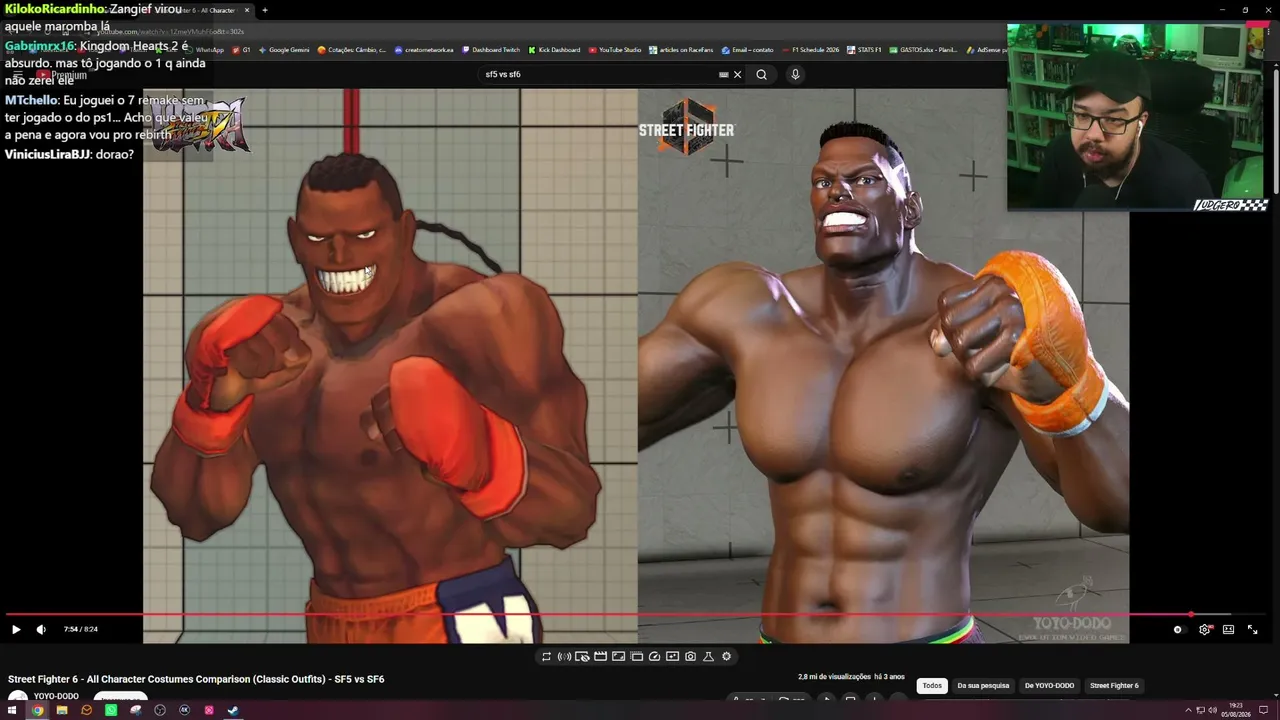
Task: Switch to theater mode
Action: [1228, 629]
